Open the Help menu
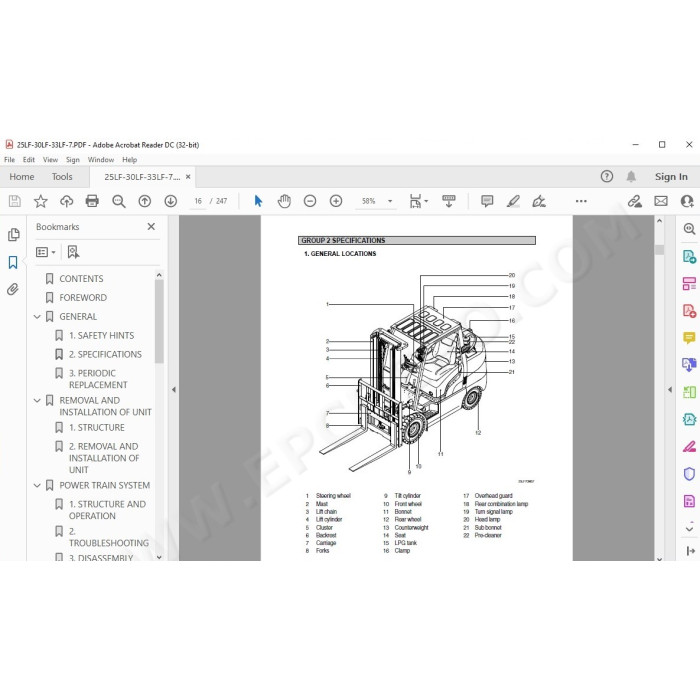 [x=129, y=160]
